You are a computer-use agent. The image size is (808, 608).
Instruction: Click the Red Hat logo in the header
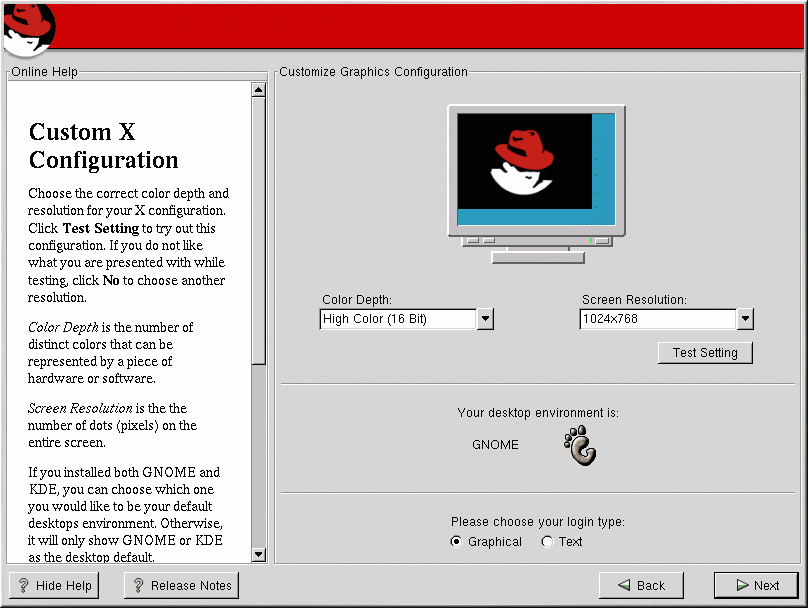click(x=29, y=30)
